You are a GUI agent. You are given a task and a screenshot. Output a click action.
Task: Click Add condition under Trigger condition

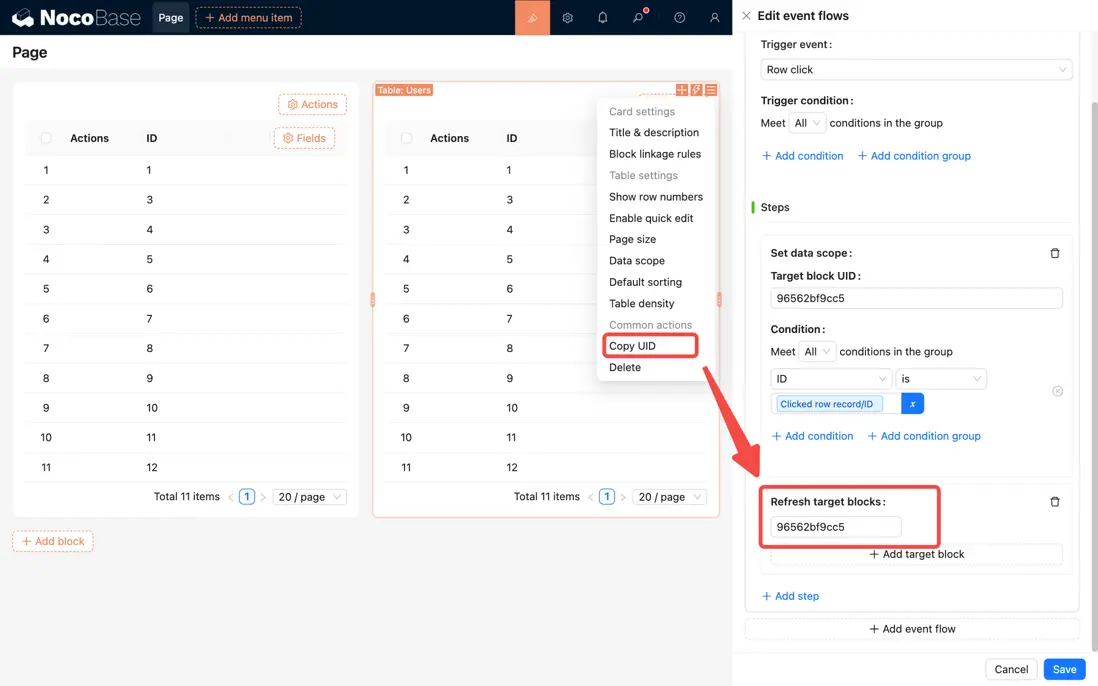(802, 155)
